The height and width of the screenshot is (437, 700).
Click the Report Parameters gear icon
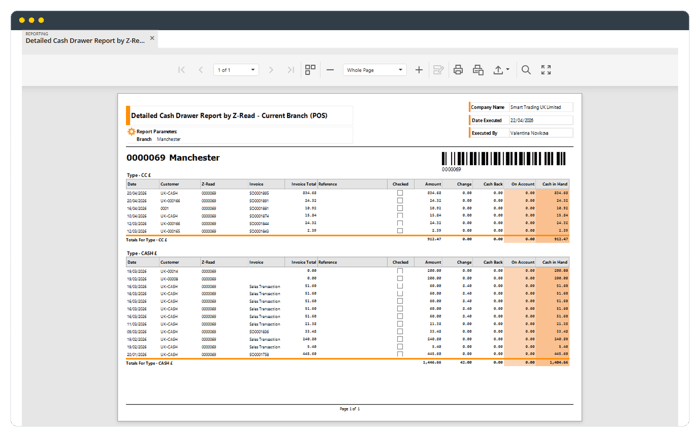pos(131,132)
